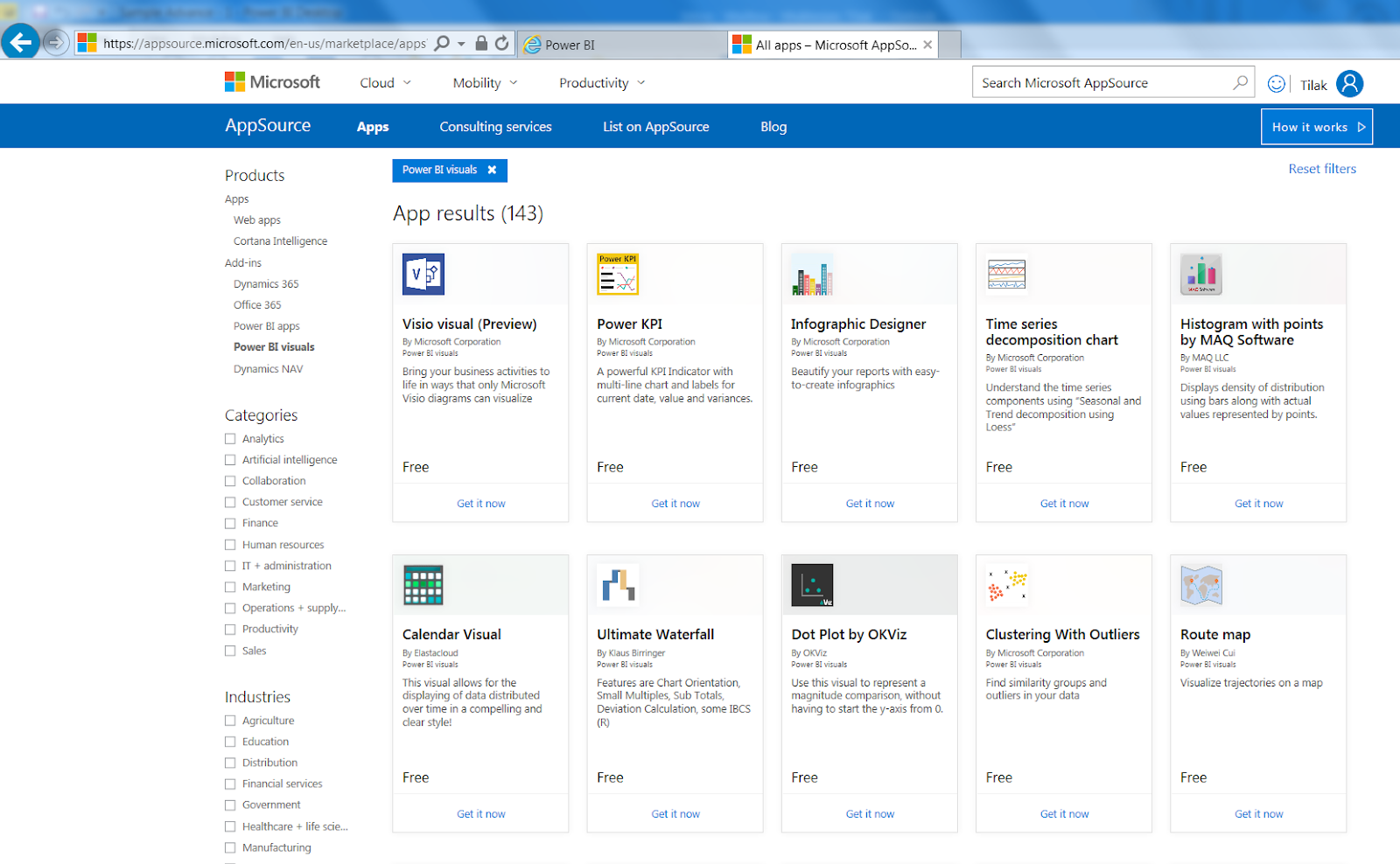Open the Ultimate Waterfall app icon
The image size is (1400, 864).
pyautogui.click(x=618, y=585)
